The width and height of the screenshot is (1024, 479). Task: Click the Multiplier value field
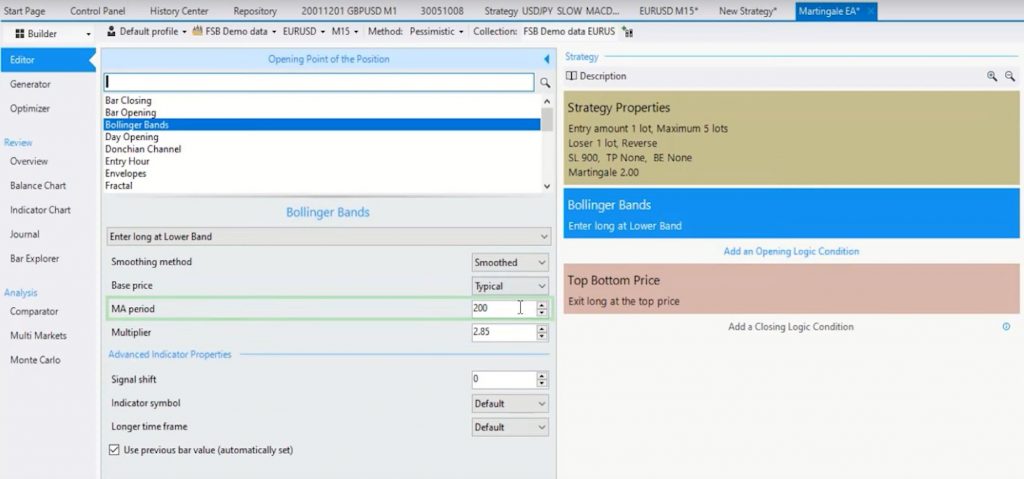502,332
